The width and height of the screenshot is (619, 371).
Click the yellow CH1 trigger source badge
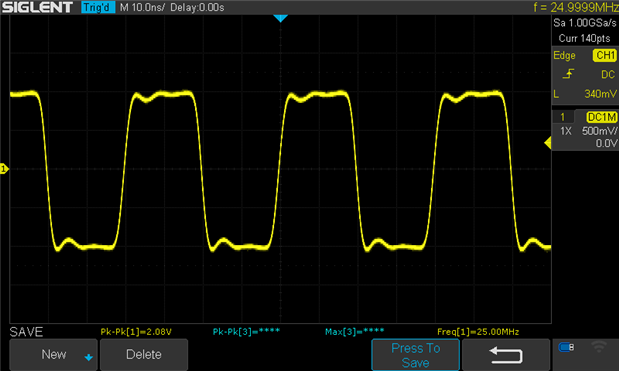tap(605, 55)
